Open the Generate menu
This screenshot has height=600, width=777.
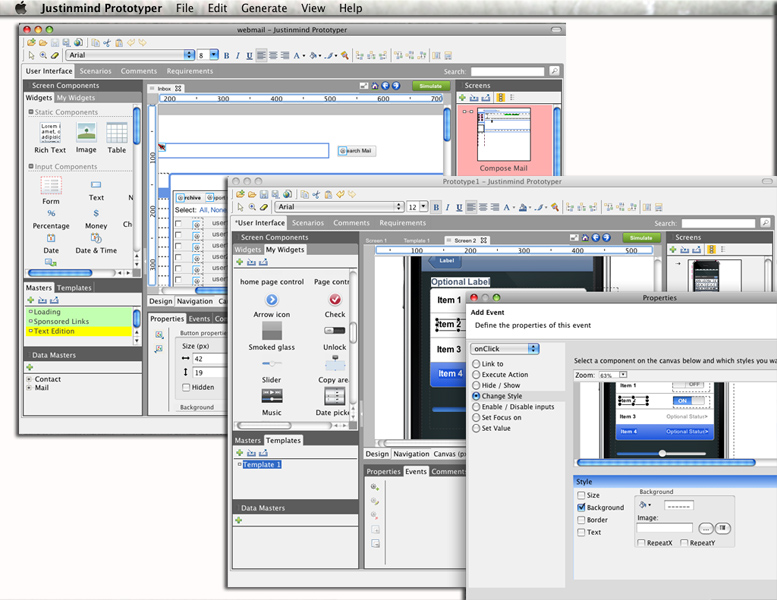pyautogui.click(x=264, y=8)
